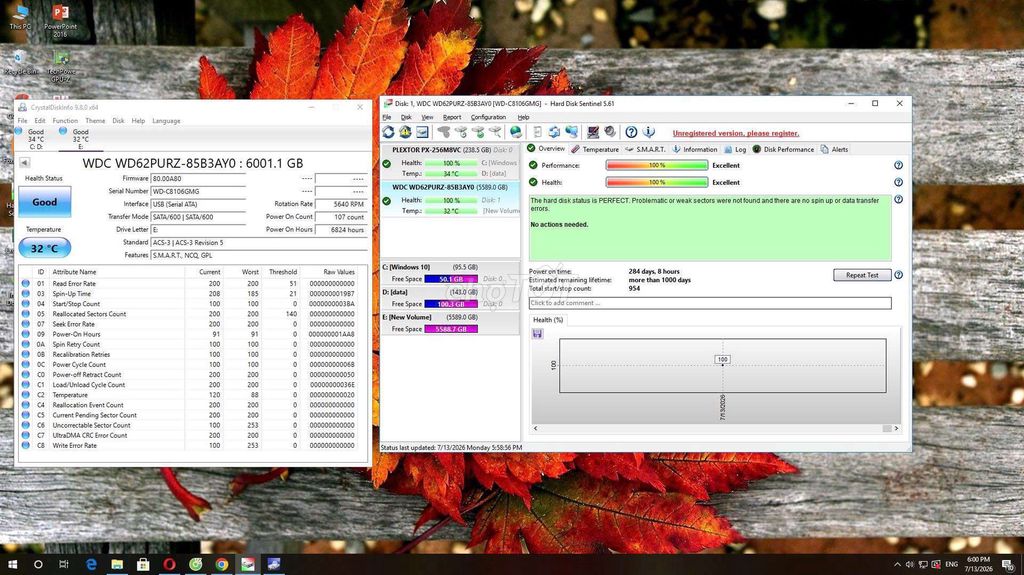Switch to the Temperature tab
The width and height of the screenshot is (1024, 575).
(x=595, y=150)
